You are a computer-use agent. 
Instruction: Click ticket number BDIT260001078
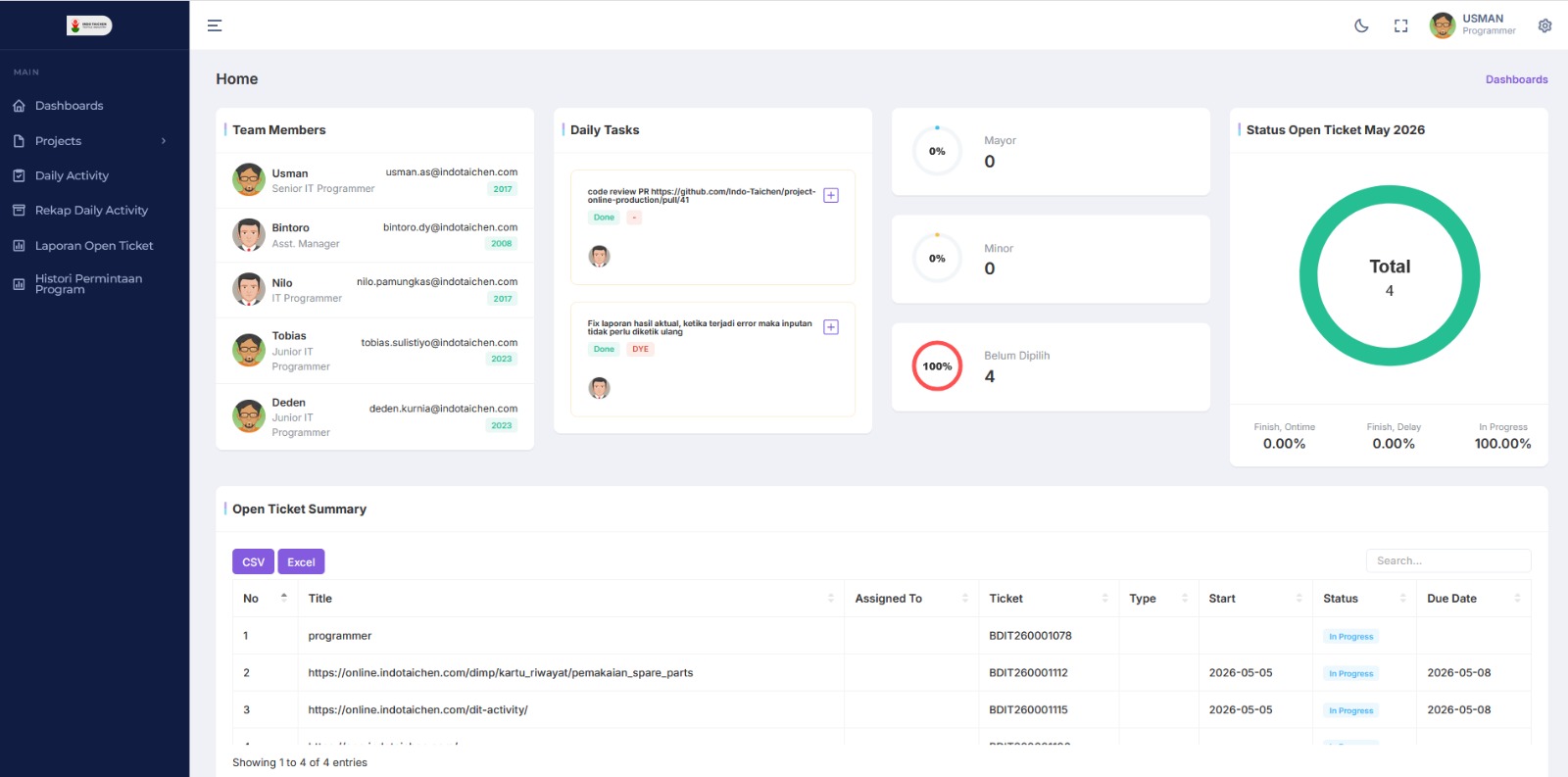[x=1030, y=636]
